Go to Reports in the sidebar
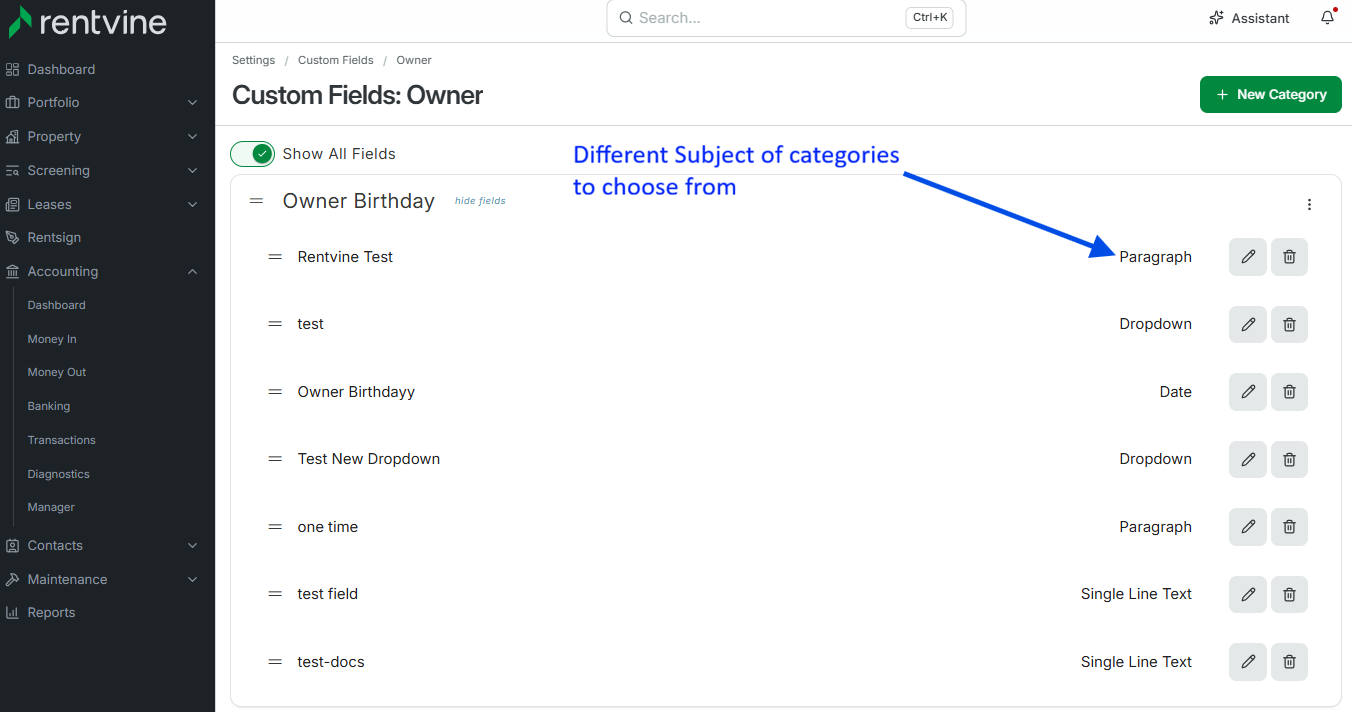 point(51,613)
